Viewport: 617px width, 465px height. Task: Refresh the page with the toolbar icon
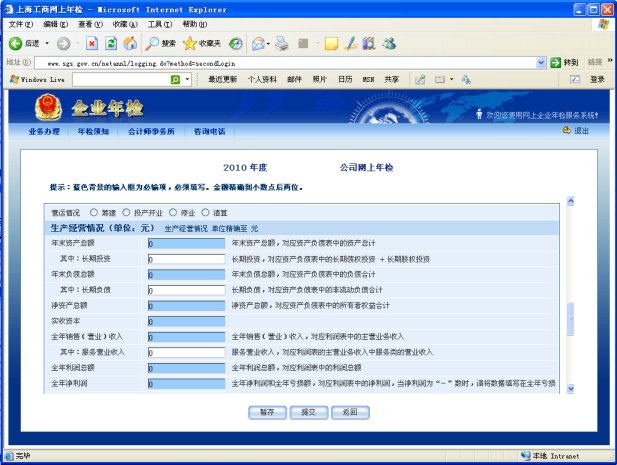pyautogui.click(x=111, y=44)
